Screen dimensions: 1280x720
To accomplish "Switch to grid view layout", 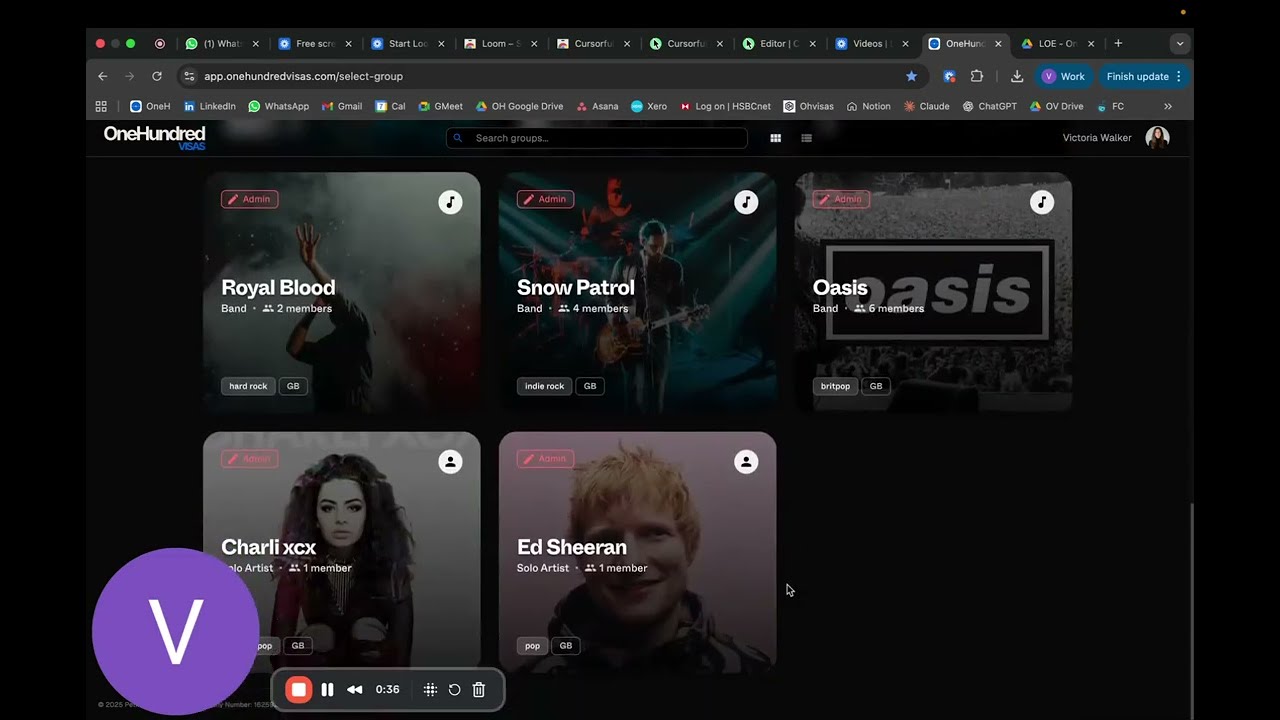I will 775,138.
